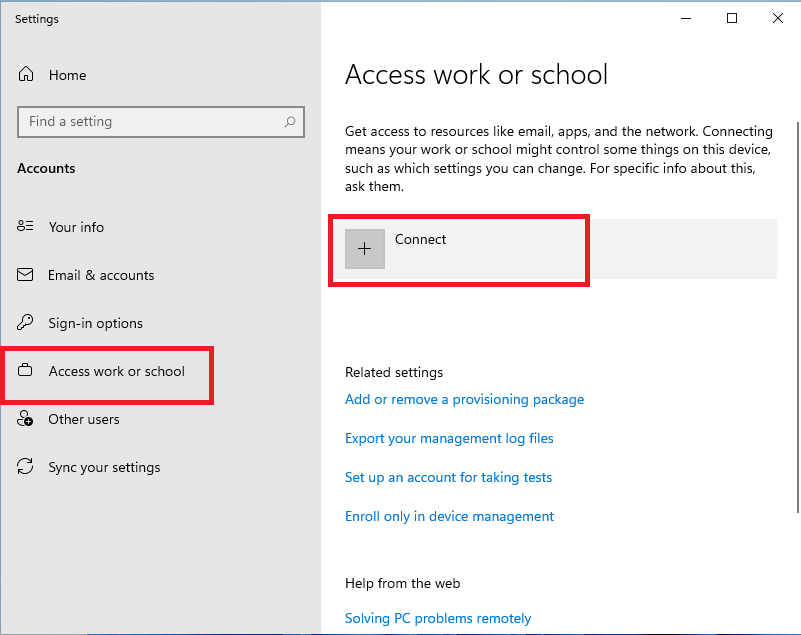Open Email & accounts via envelope icon
Image resolution: width=801 pixels, height=635 pixels.
click(27, 275)
